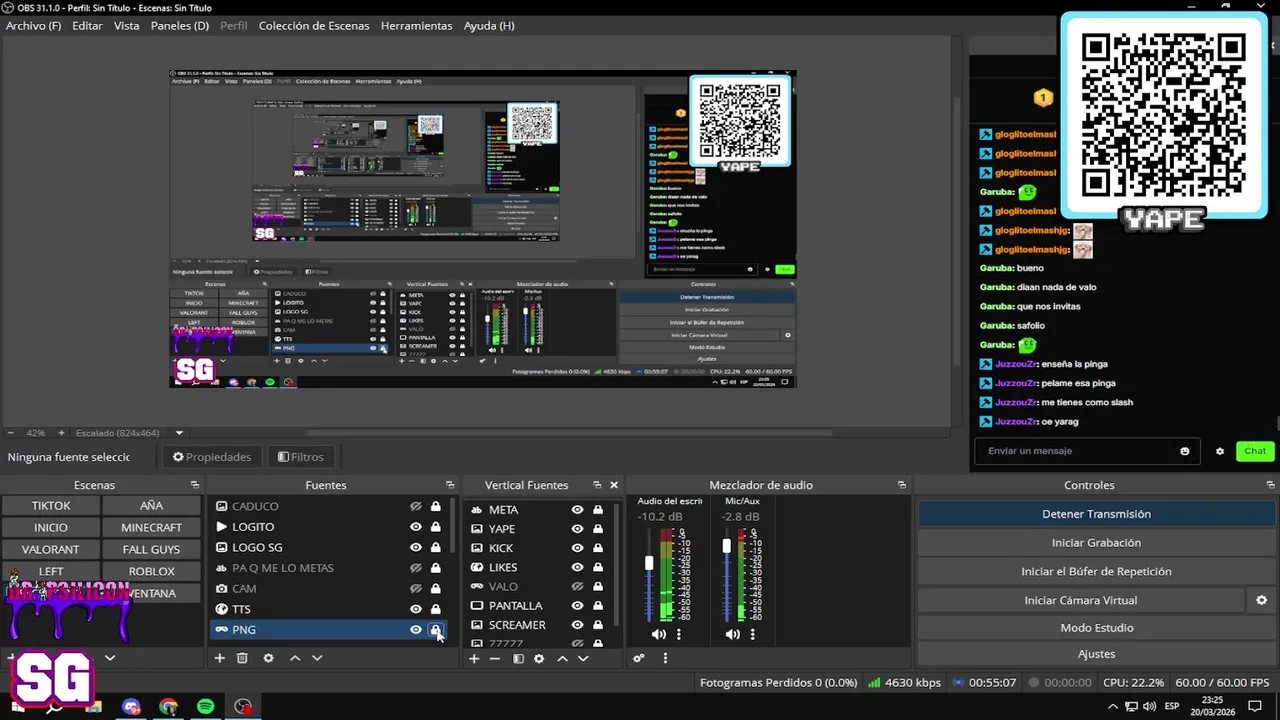Adjust Mic/Aux volume fader
1280x720 pixels.
(727, 546)
